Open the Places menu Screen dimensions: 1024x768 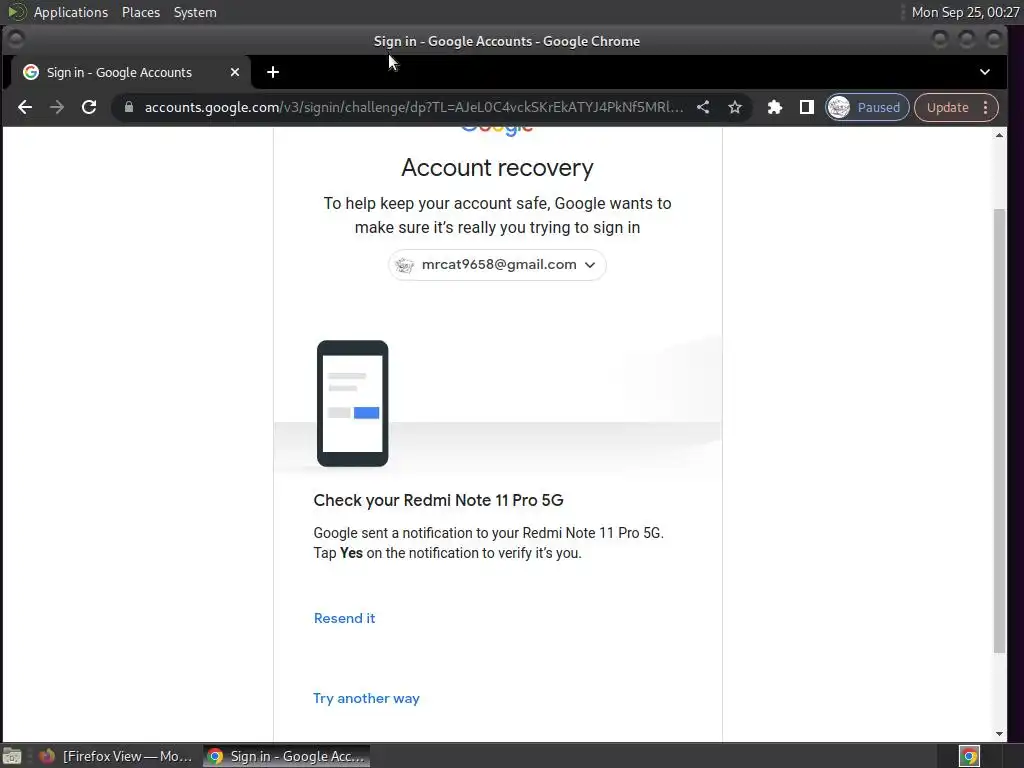pyautogui.click(x=141, y=12)
